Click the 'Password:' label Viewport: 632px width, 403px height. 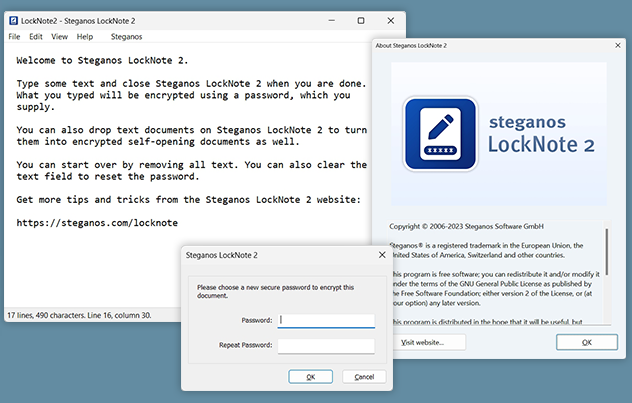pyautogui.click(x=257, y=320)
